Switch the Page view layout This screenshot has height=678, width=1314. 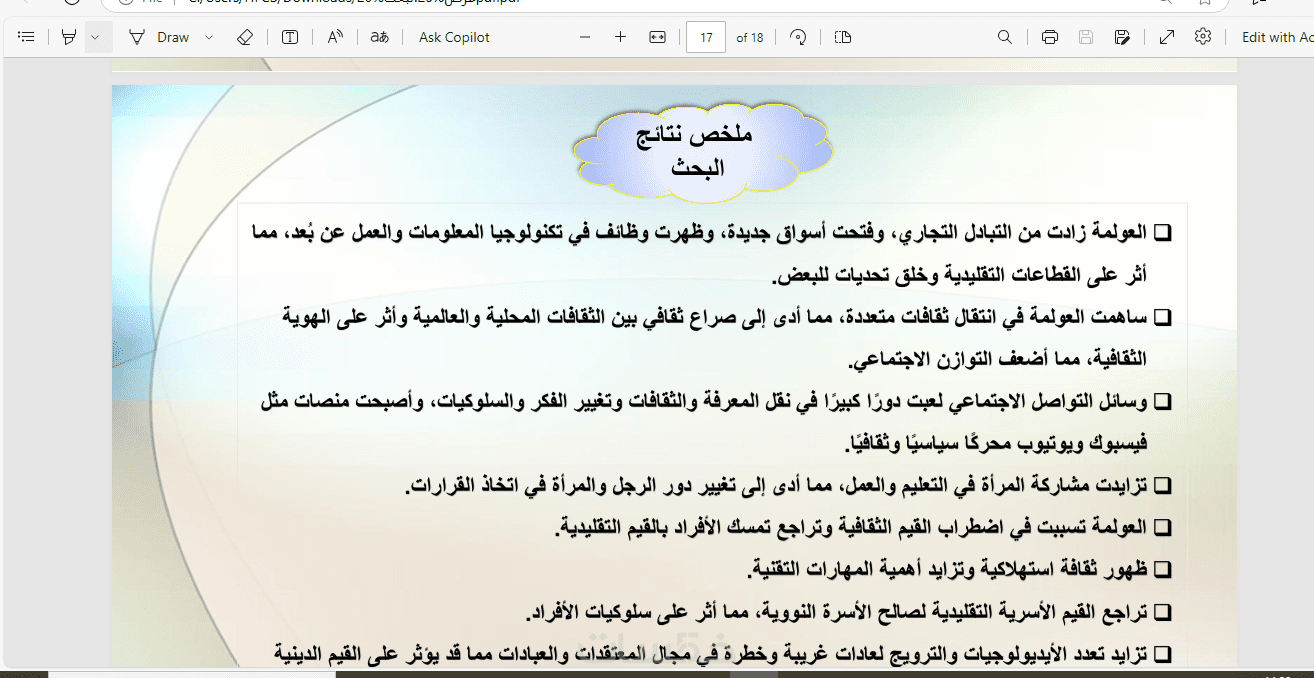pos(843,37)
